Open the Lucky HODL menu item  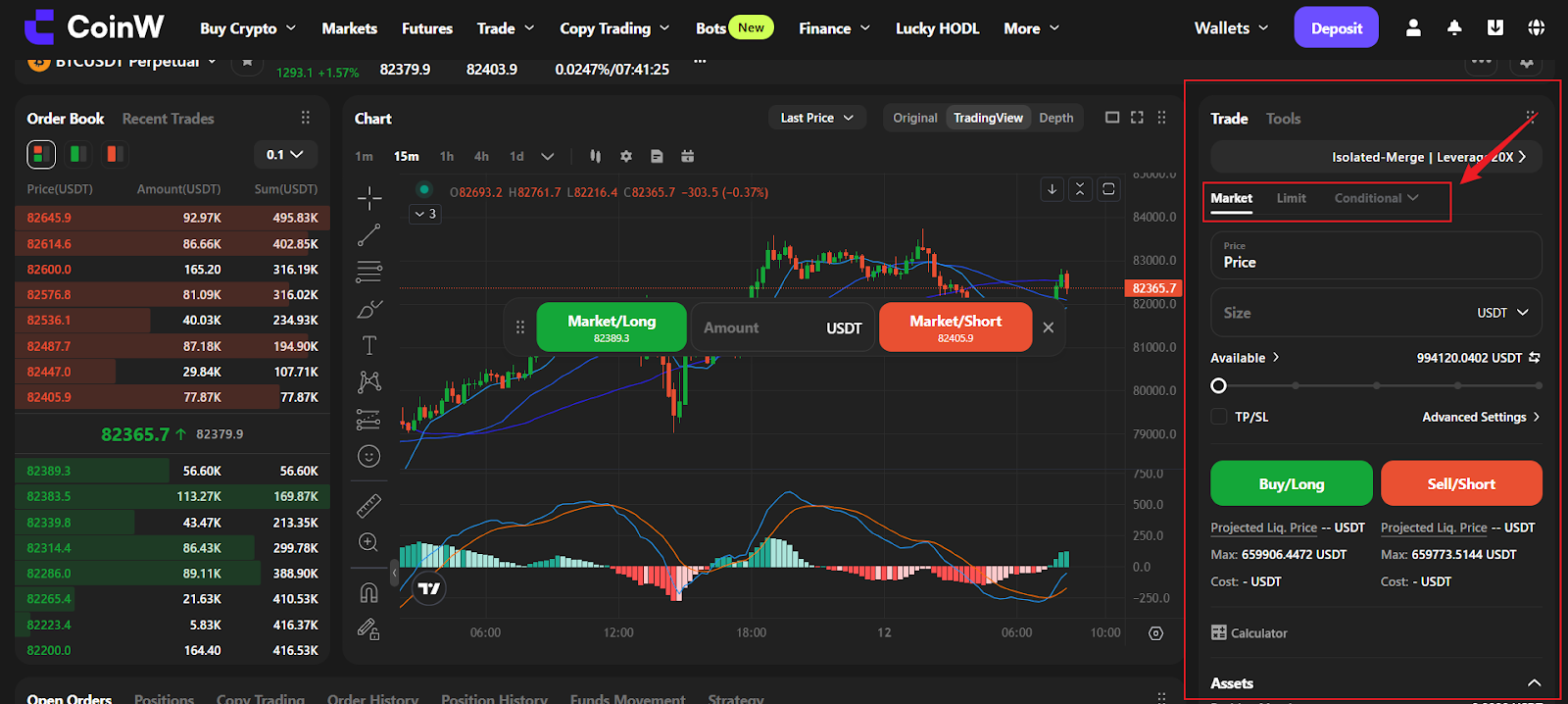pos(937,28)
